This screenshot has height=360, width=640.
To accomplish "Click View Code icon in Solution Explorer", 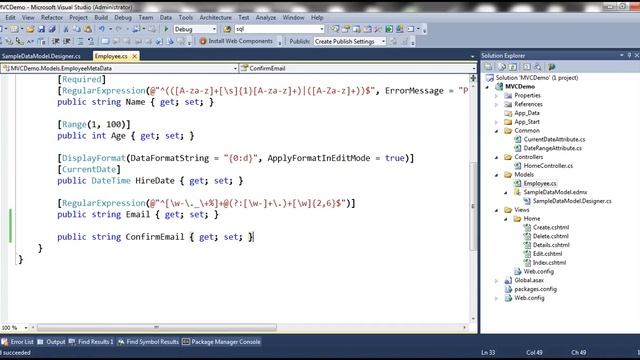I will point(527,67).
